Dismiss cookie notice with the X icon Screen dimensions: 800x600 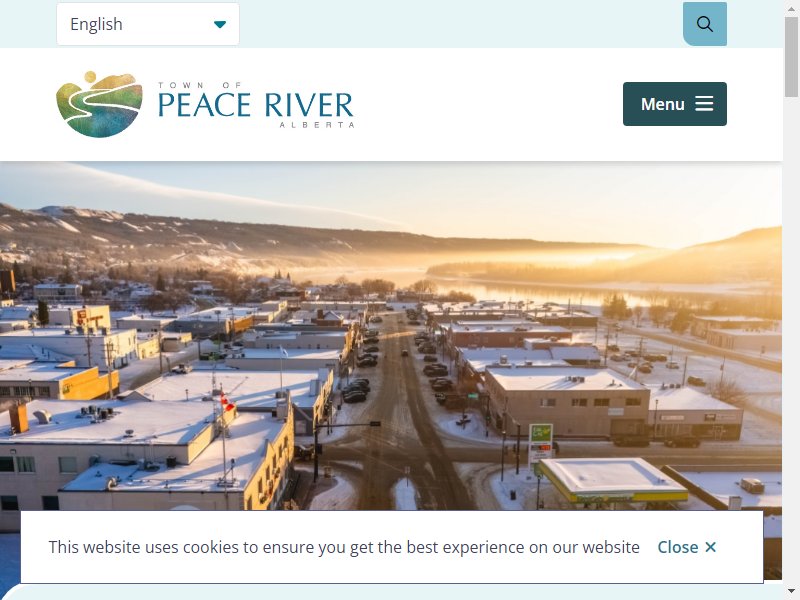(710, 547)
